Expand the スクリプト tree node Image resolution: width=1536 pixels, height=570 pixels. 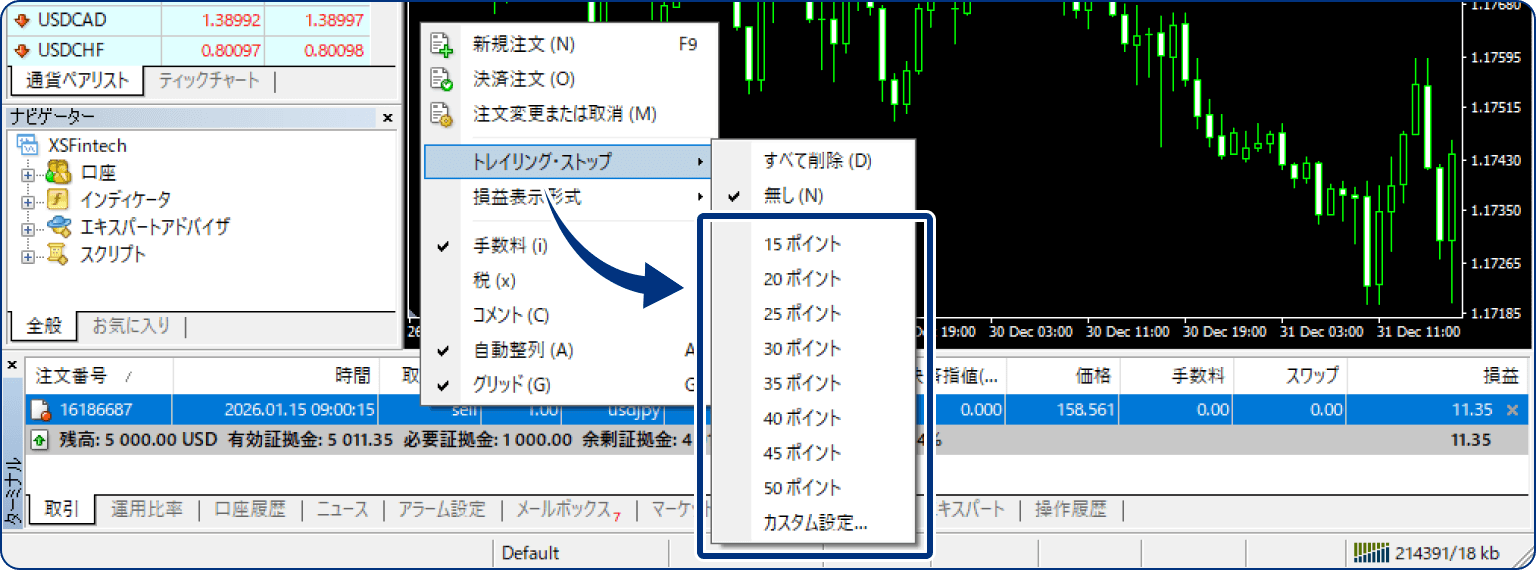click(28, 255)
